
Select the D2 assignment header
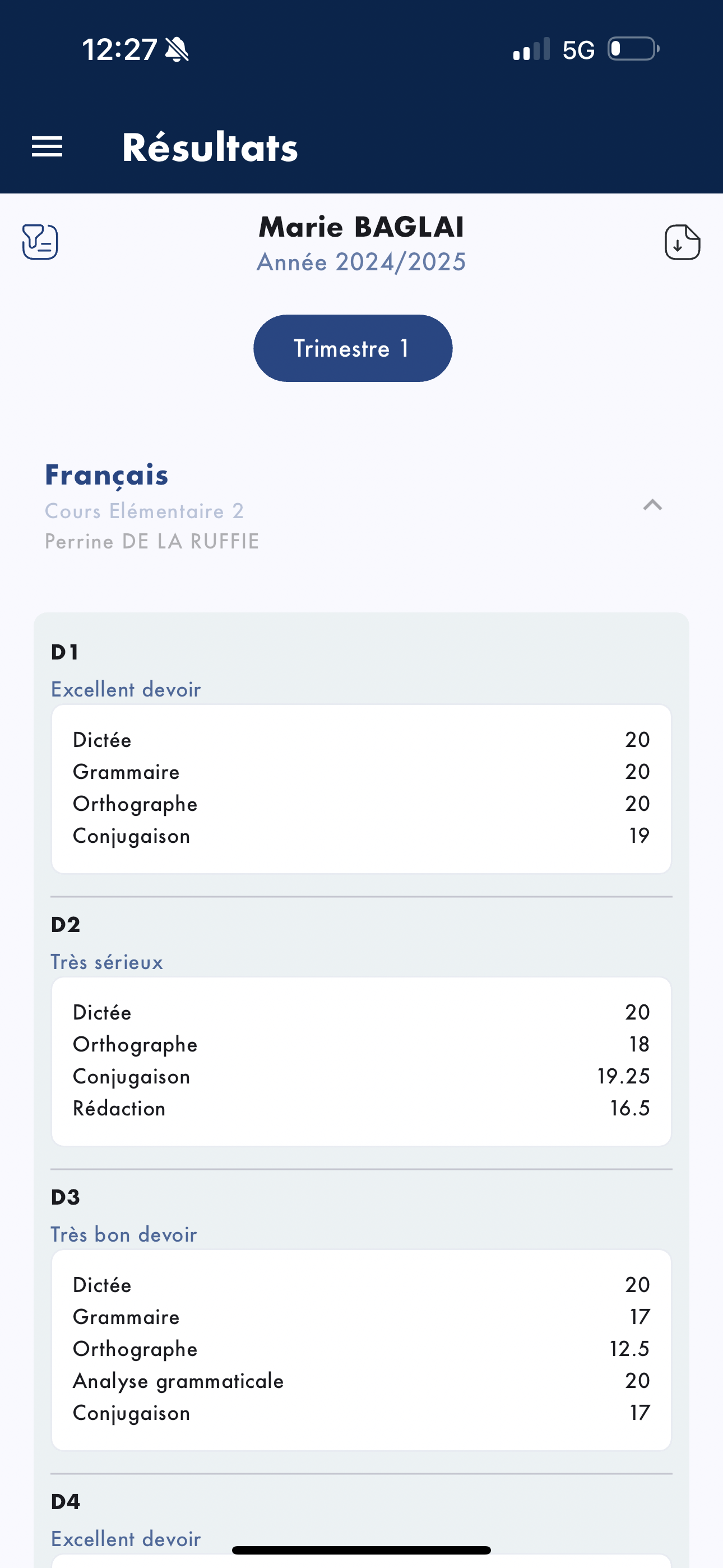(66, 925)
